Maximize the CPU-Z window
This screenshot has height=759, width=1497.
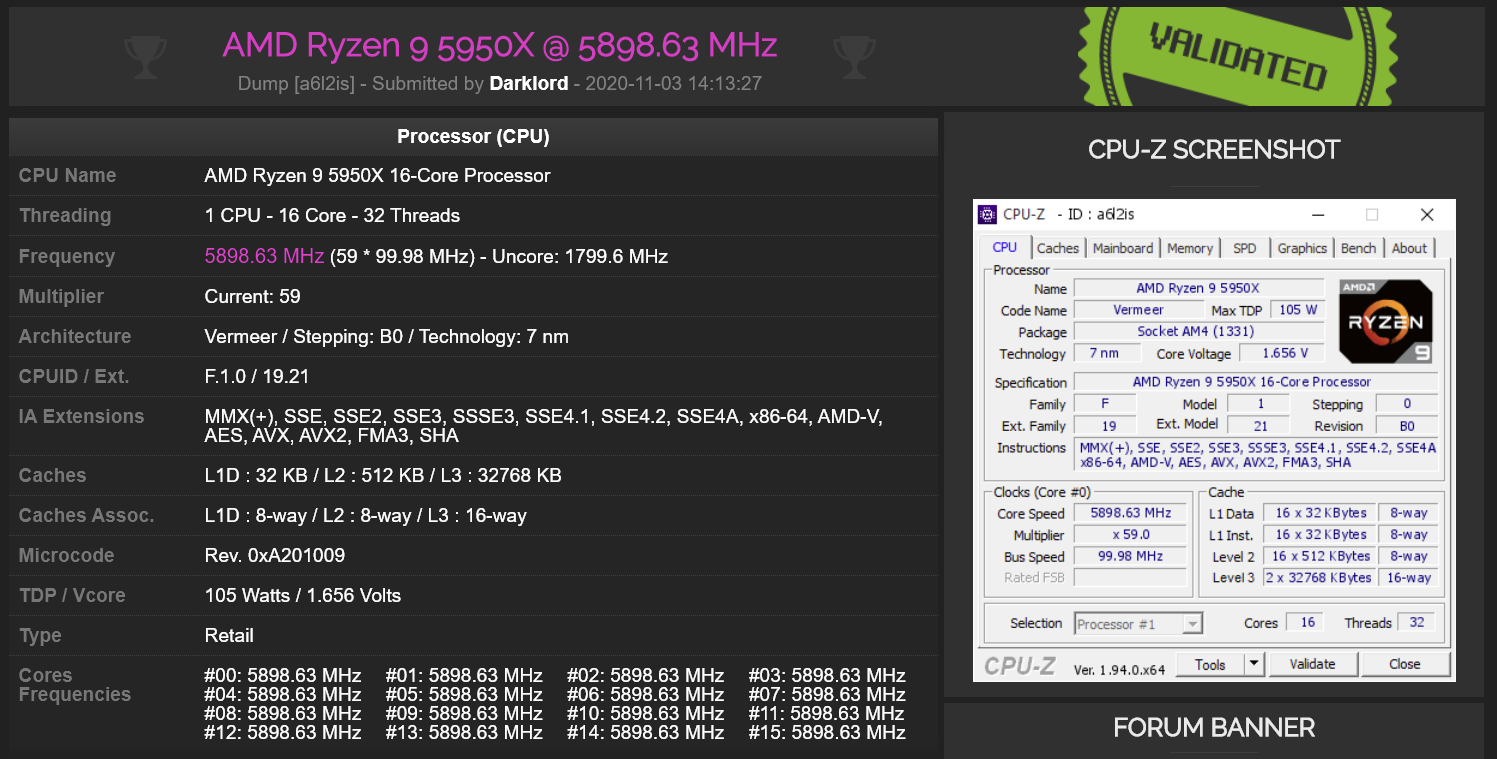pos(1372,214)
